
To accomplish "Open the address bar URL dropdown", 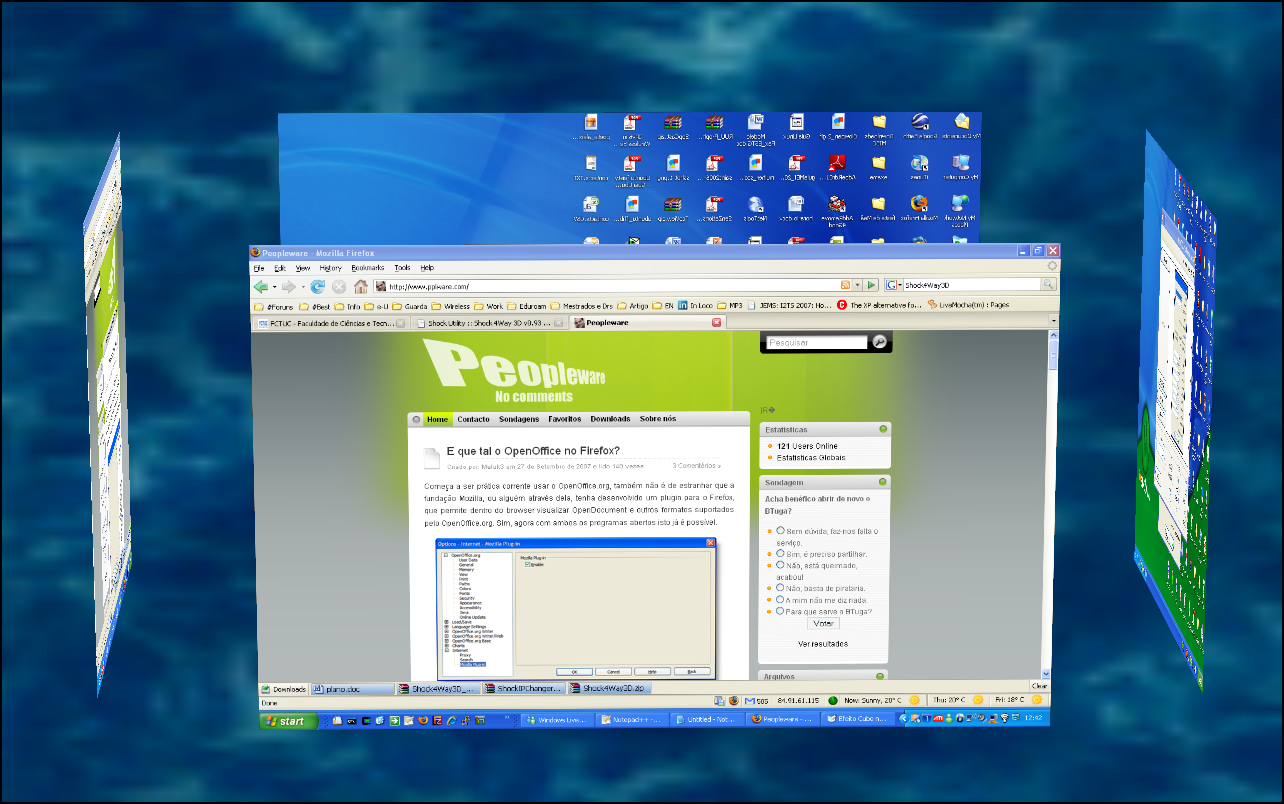I will [858, 286].
